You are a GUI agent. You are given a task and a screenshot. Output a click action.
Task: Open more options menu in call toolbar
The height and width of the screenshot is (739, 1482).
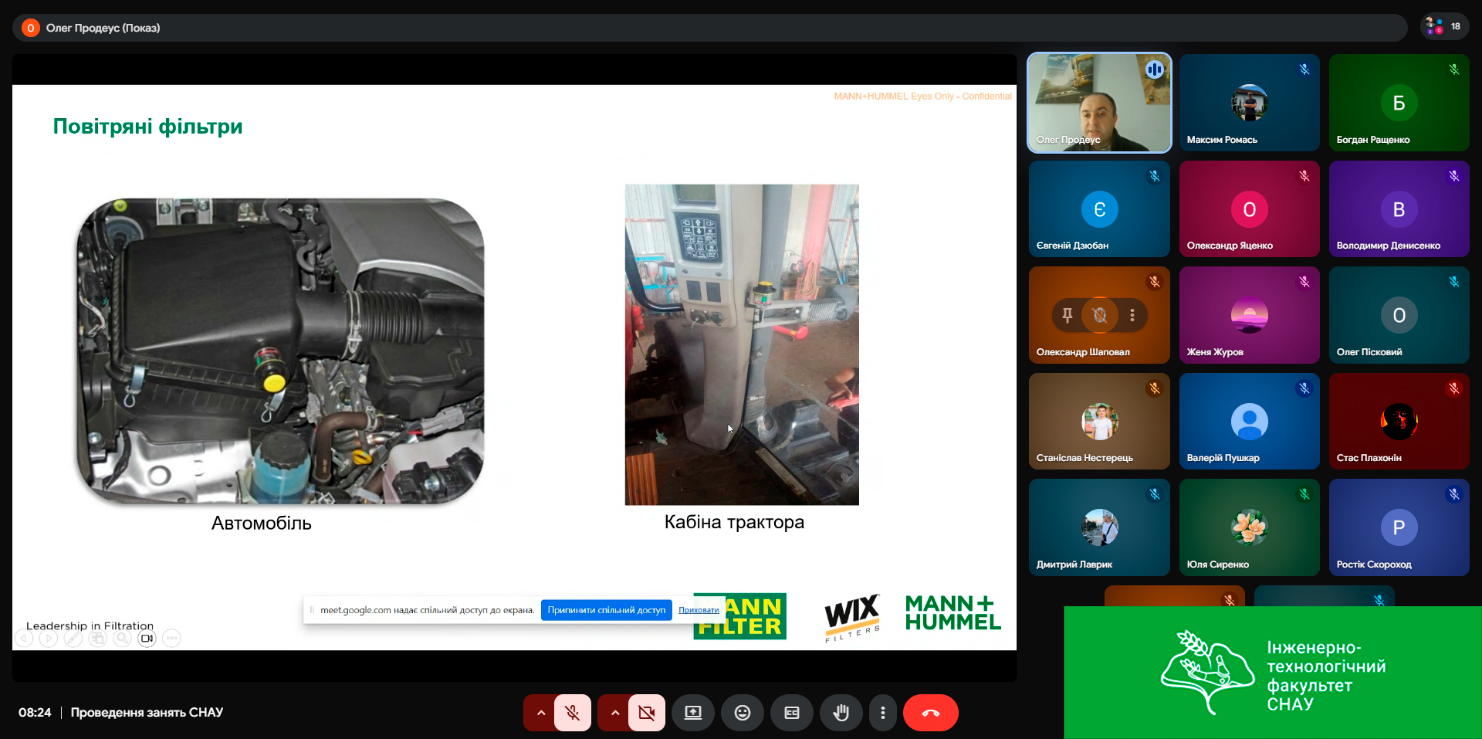coord(883,713)
